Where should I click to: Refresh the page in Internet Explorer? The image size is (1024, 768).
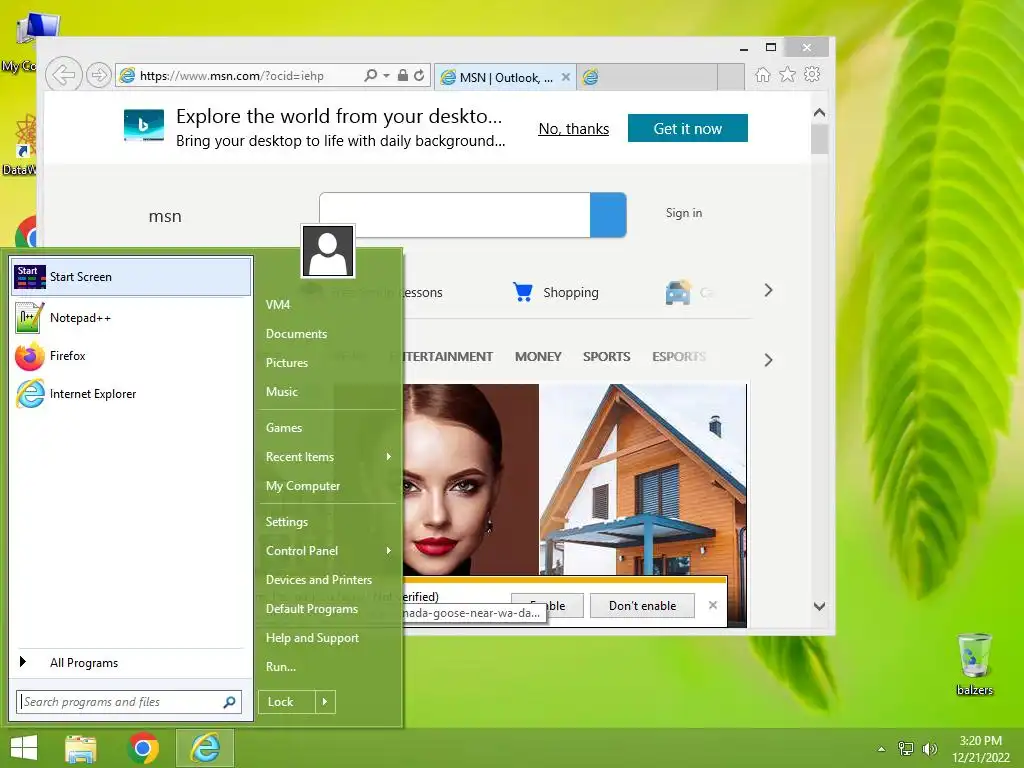tap(419, 76)
